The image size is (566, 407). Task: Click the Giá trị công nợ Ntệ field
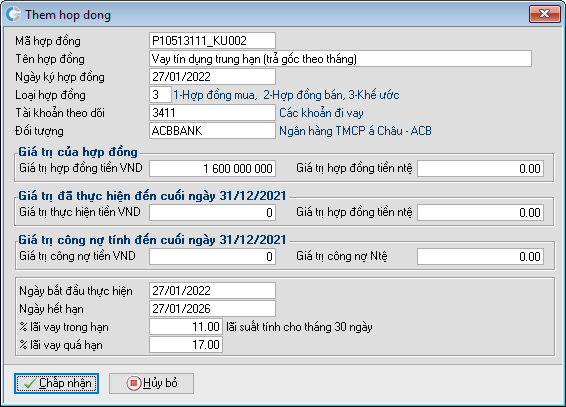[x=480, y=257]
